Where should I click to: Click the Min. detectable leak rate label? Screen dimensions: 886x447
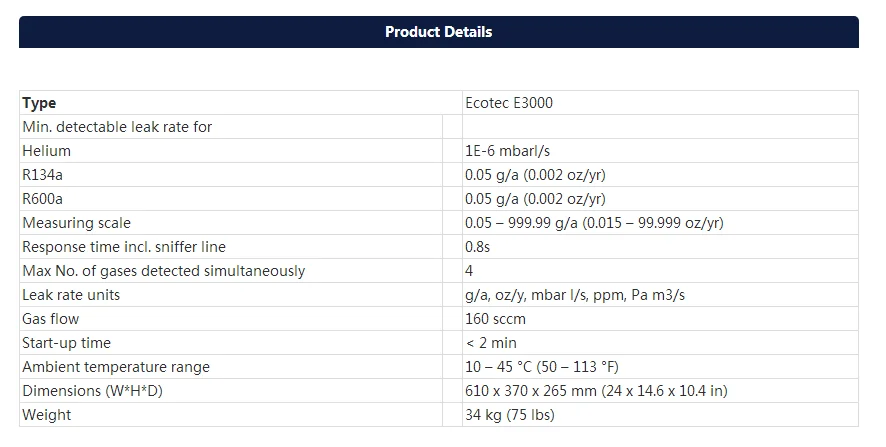pyautogui.click(x=117, y=127)
